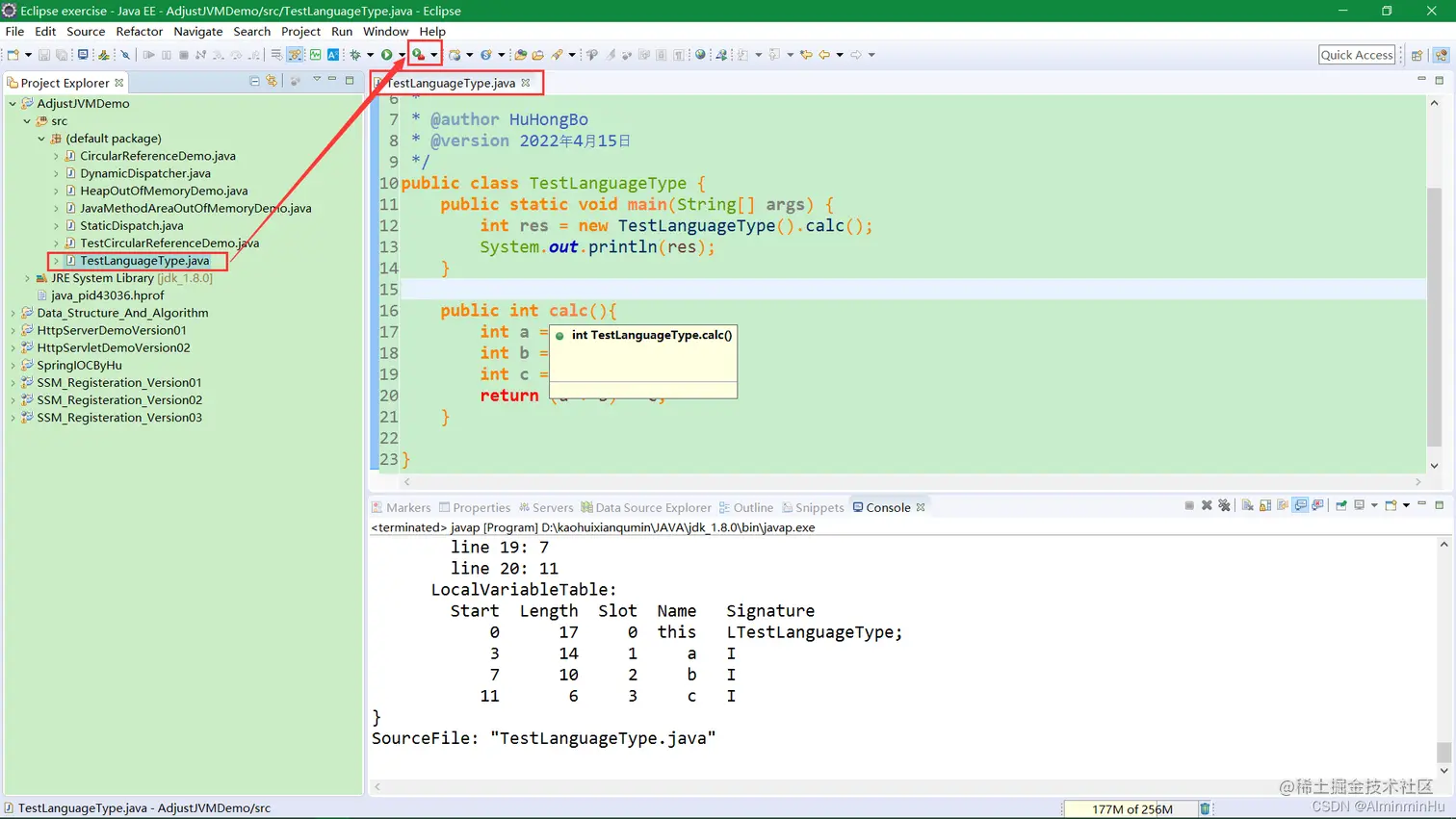
Task: Open the Navigate menu
Action: coord(198,31)
